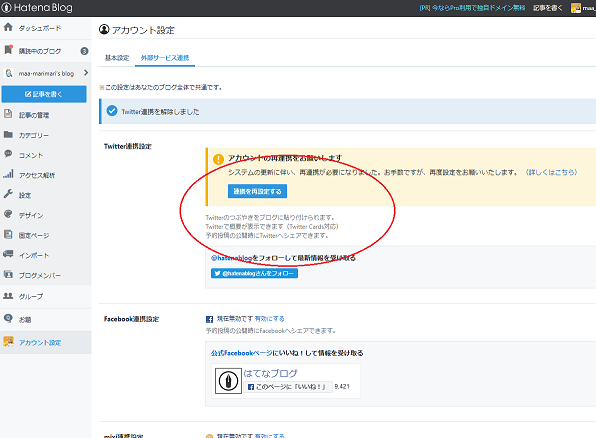Viewport: 596px width, 438px height.
Task: Switch to the 基本設定 tab
Action: click(117, 58)
